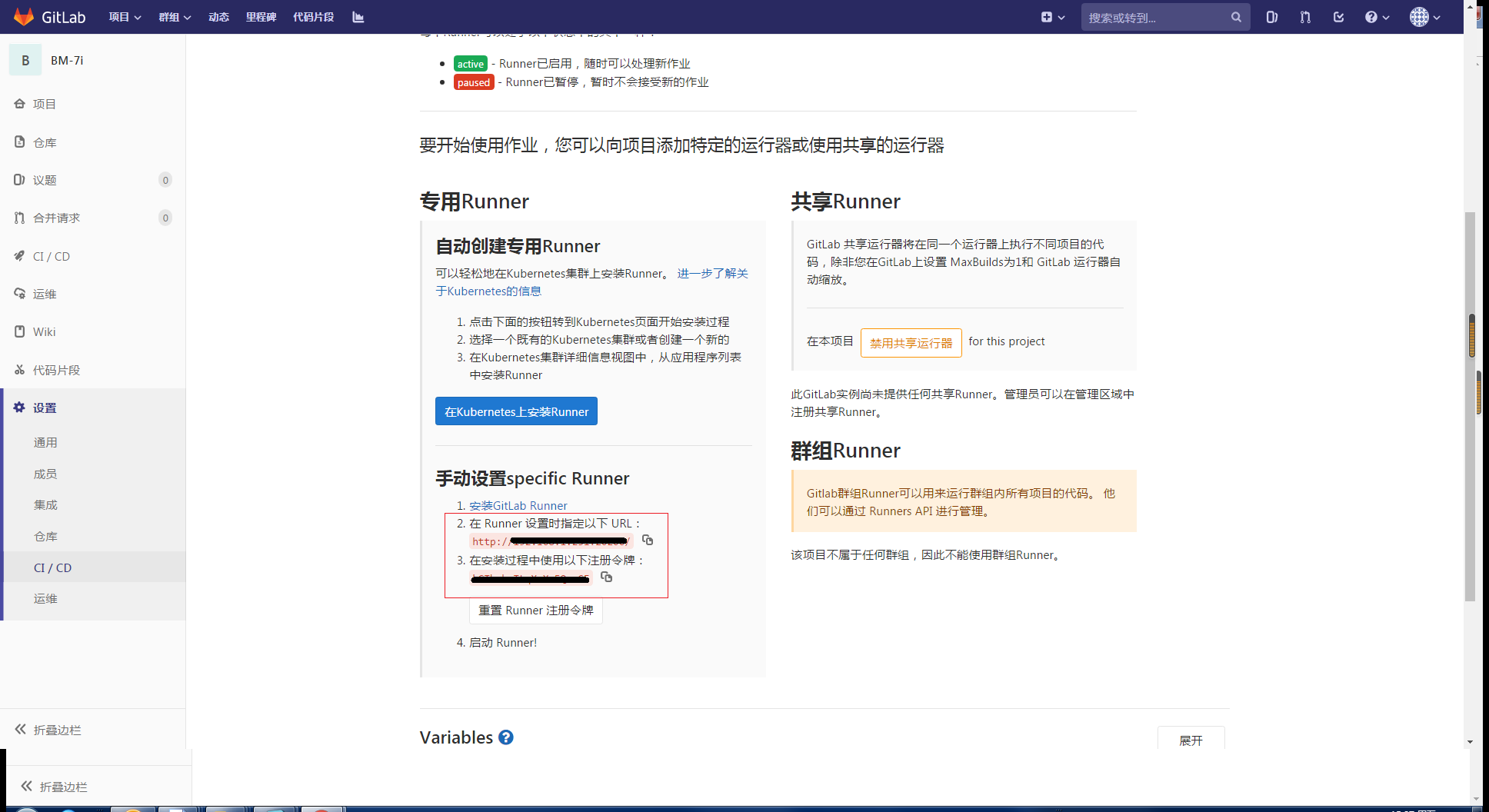
Task: Click the search magnifier icon
Action: [1235, 16]
